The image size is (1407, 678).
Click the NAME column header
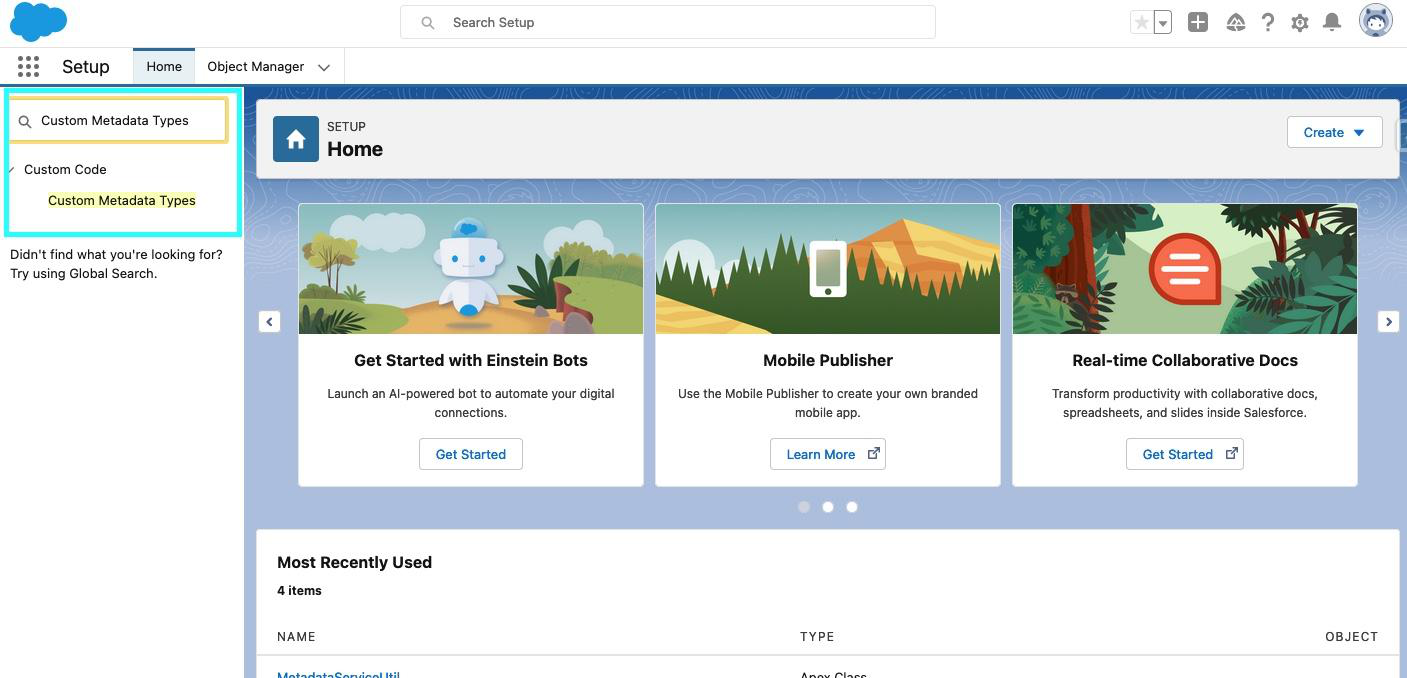click(296, 637)
